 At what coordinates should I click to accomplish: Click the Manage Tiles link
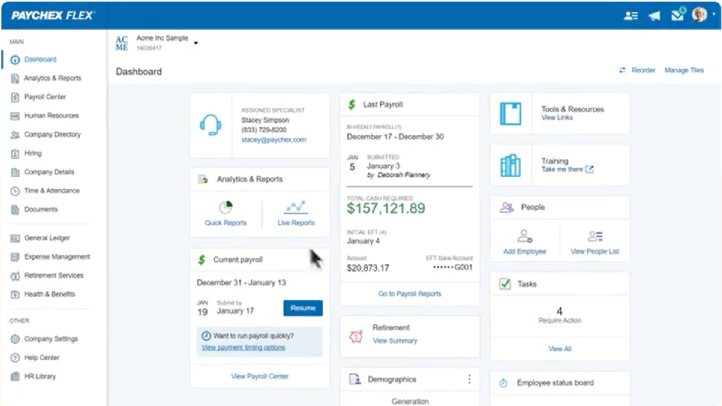(x=684, y=70)
